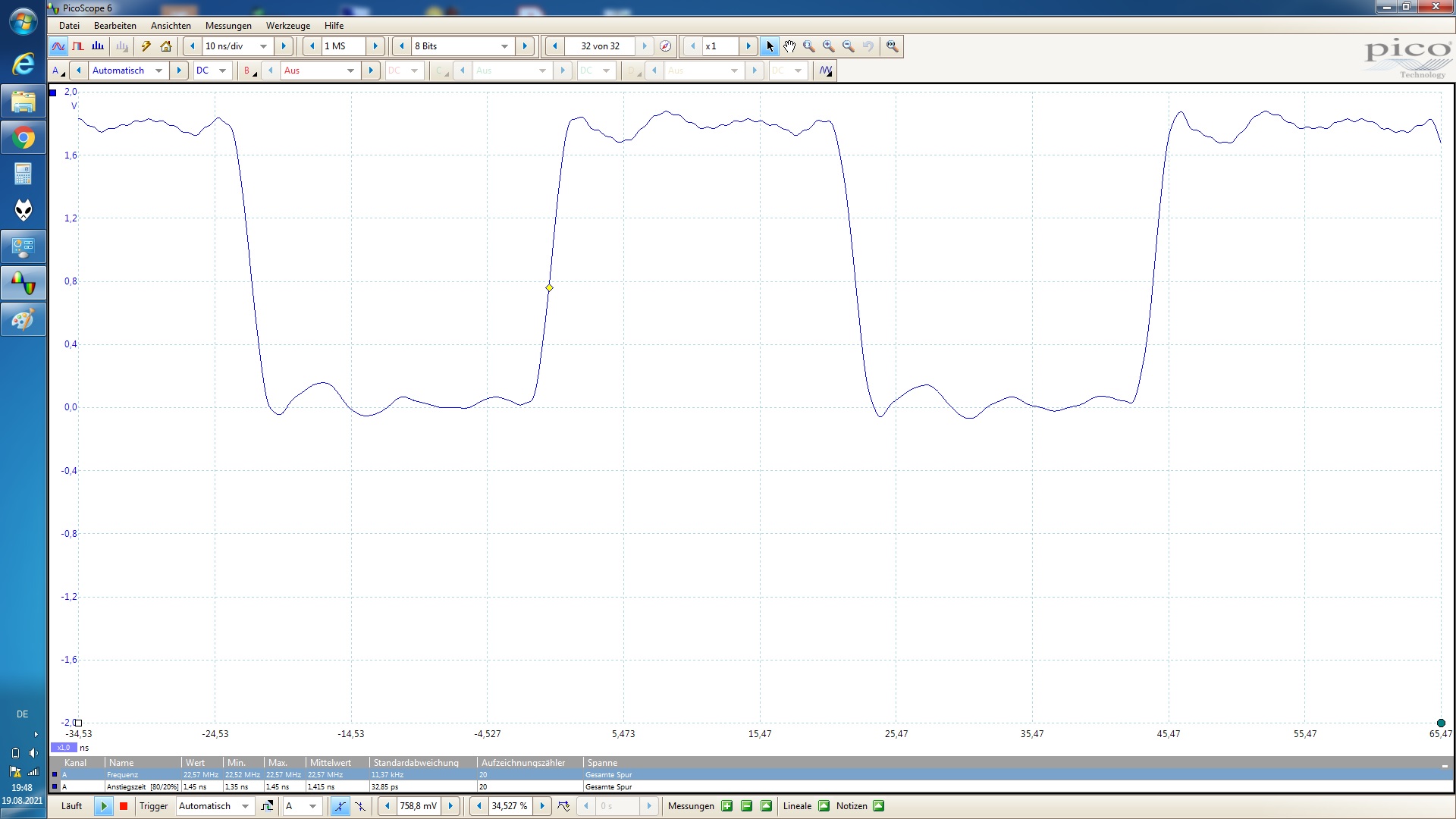1456x819 pixels.
Task: Select the hand drag tool
Action: coord(789,46)
